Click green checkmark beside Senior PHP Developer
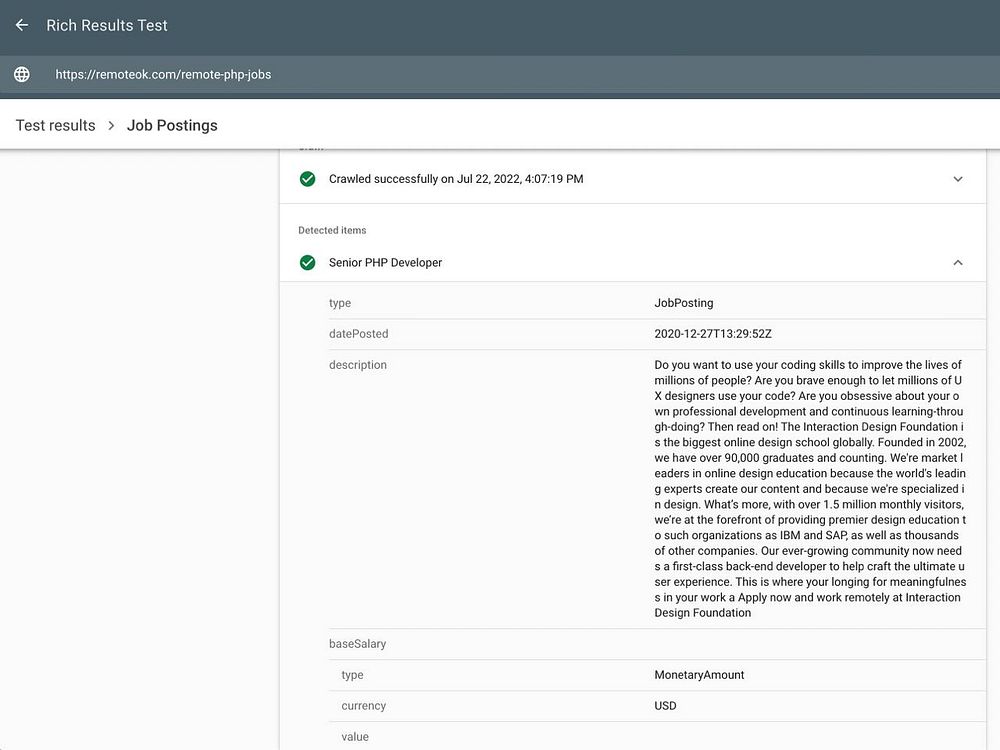 [308, 262]
